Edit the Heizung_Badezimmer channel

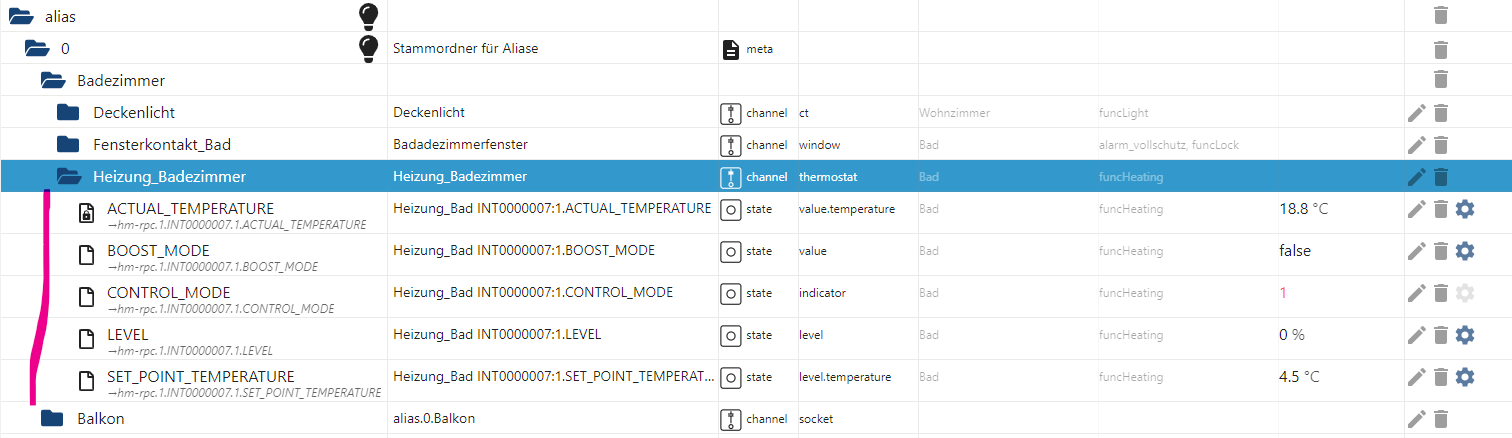[1416, 177]
